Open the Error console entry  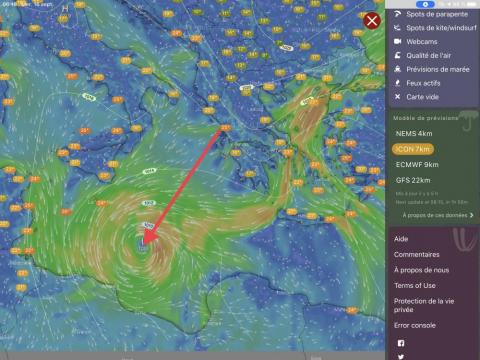pos(415,325)
